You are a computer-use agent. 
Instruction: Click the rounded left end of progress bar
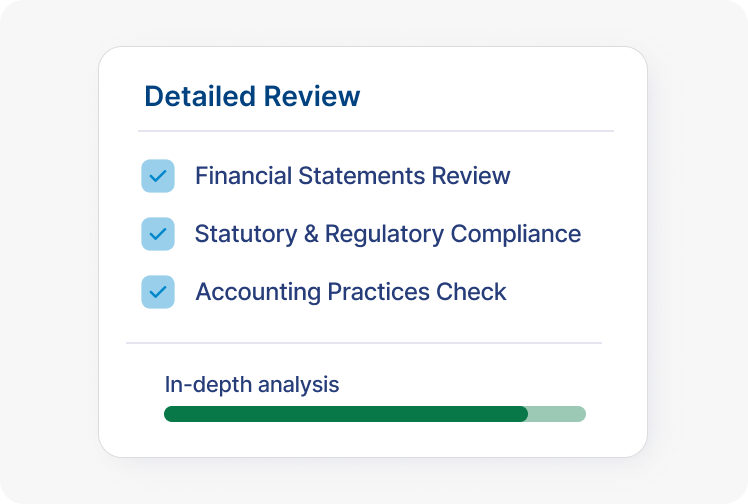(170, 414)
